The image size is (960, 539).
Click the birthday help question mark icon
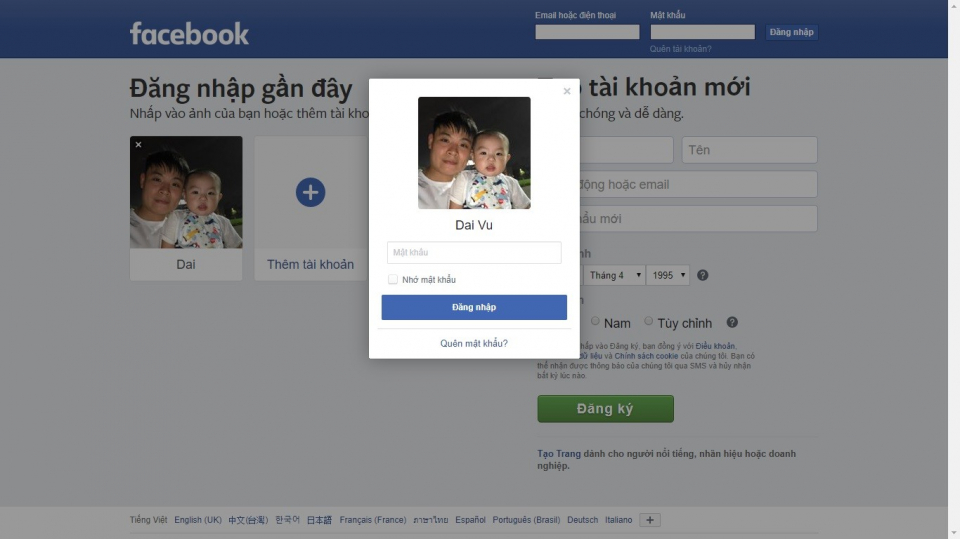tap(703, 275)
